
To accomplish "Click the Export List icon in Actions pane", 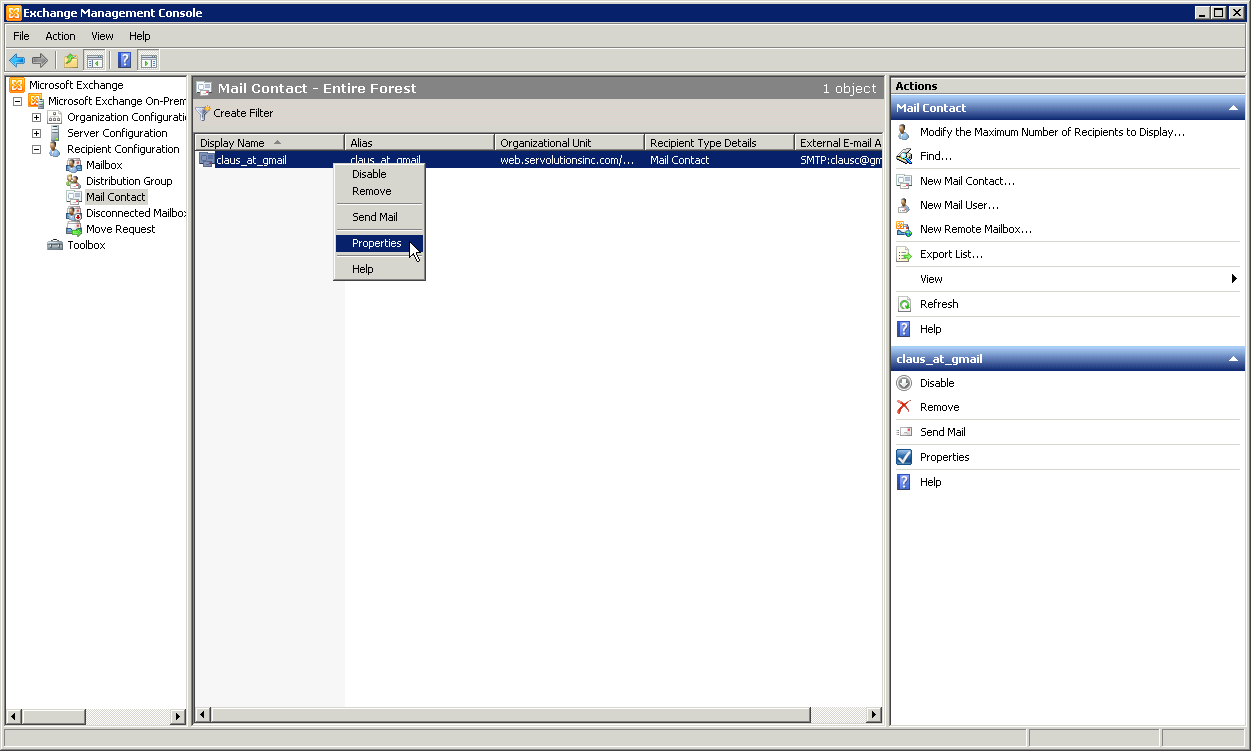I will (903, 254).
